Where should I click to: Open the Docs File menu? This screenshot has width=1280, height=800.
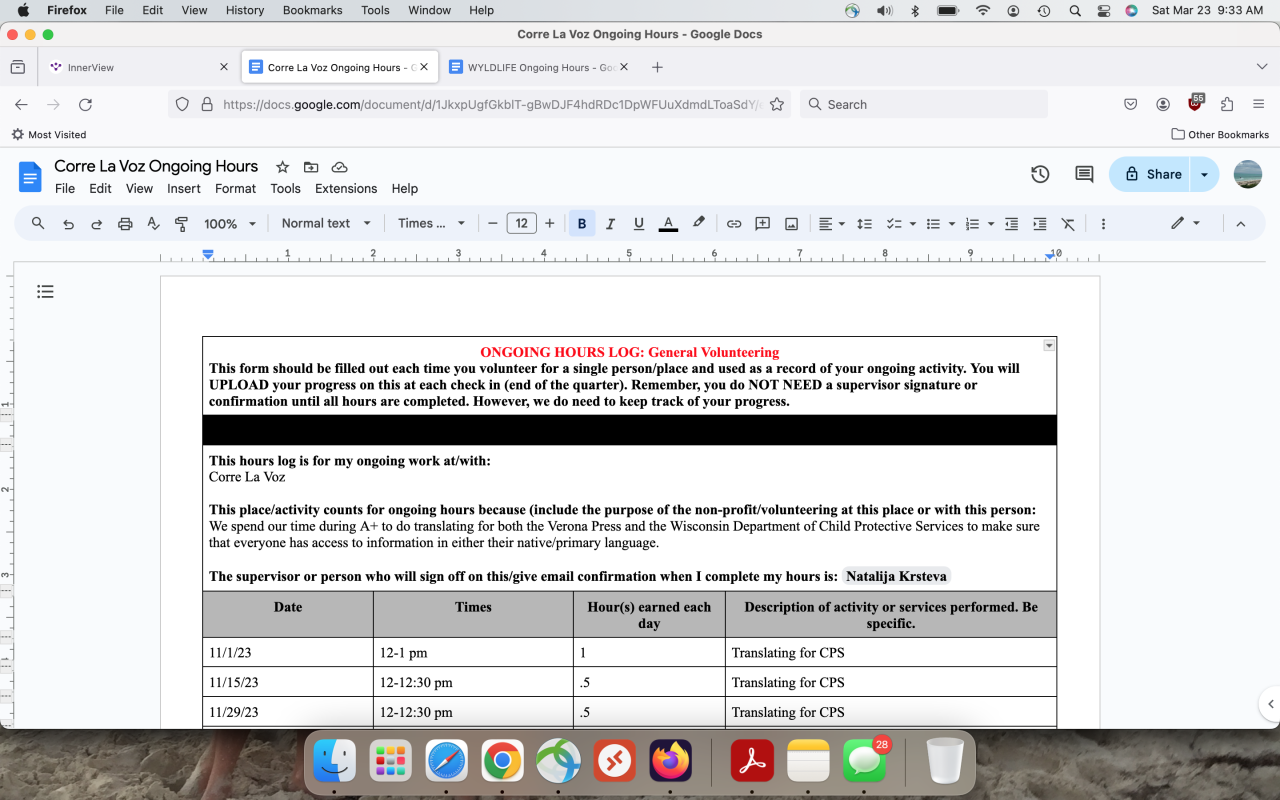[x=65, y=188]
